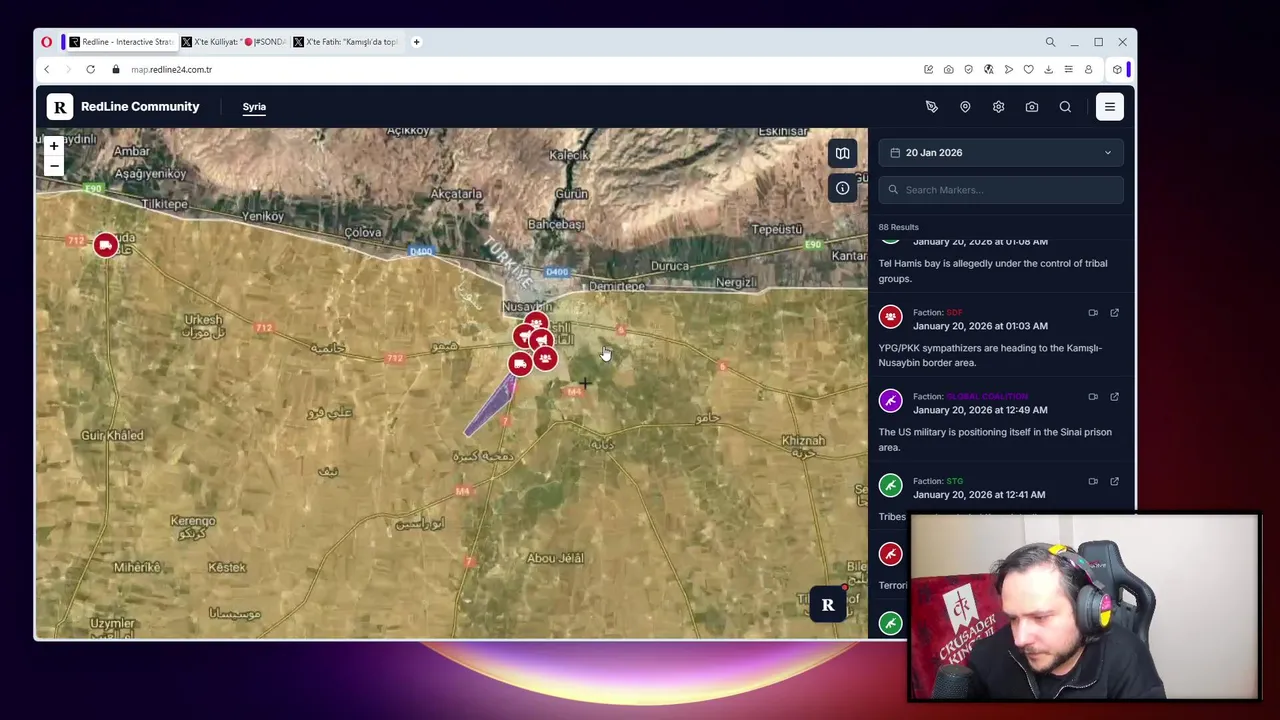Click purple Global Coalition faction icon
This screenshot has height=720, width=1280.
(890, 401)
